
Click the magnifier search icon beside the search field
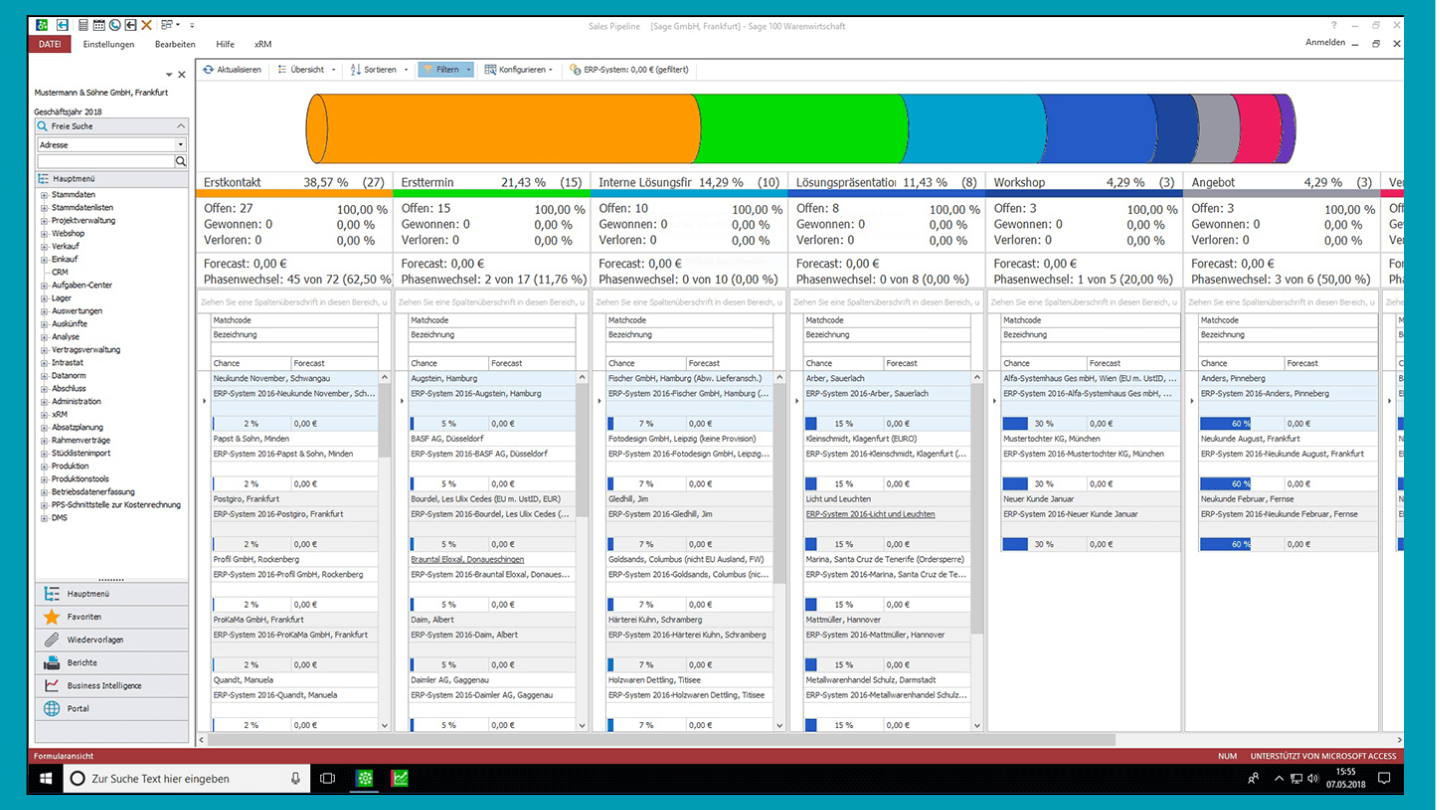[181, 161]
